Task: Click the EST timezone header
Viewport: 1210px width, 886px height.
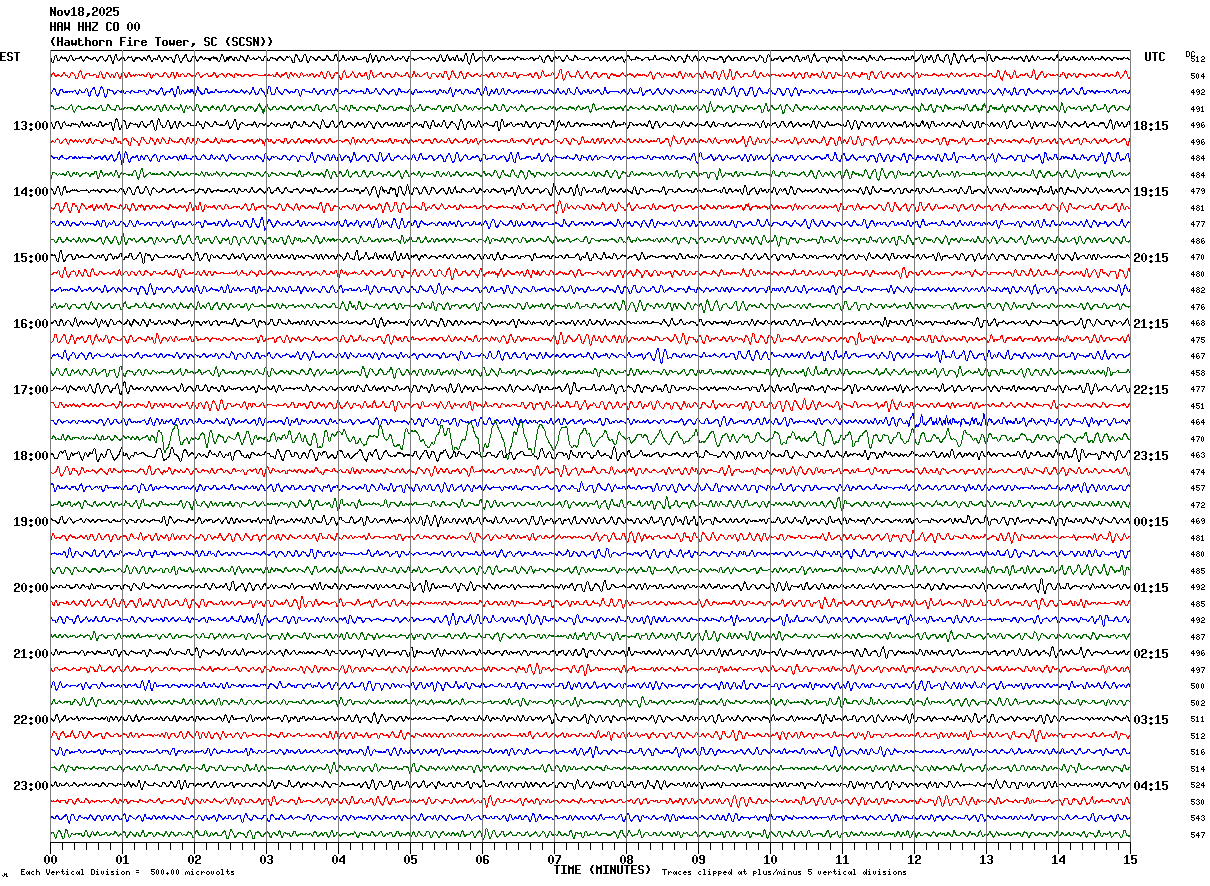Action: 10,57
